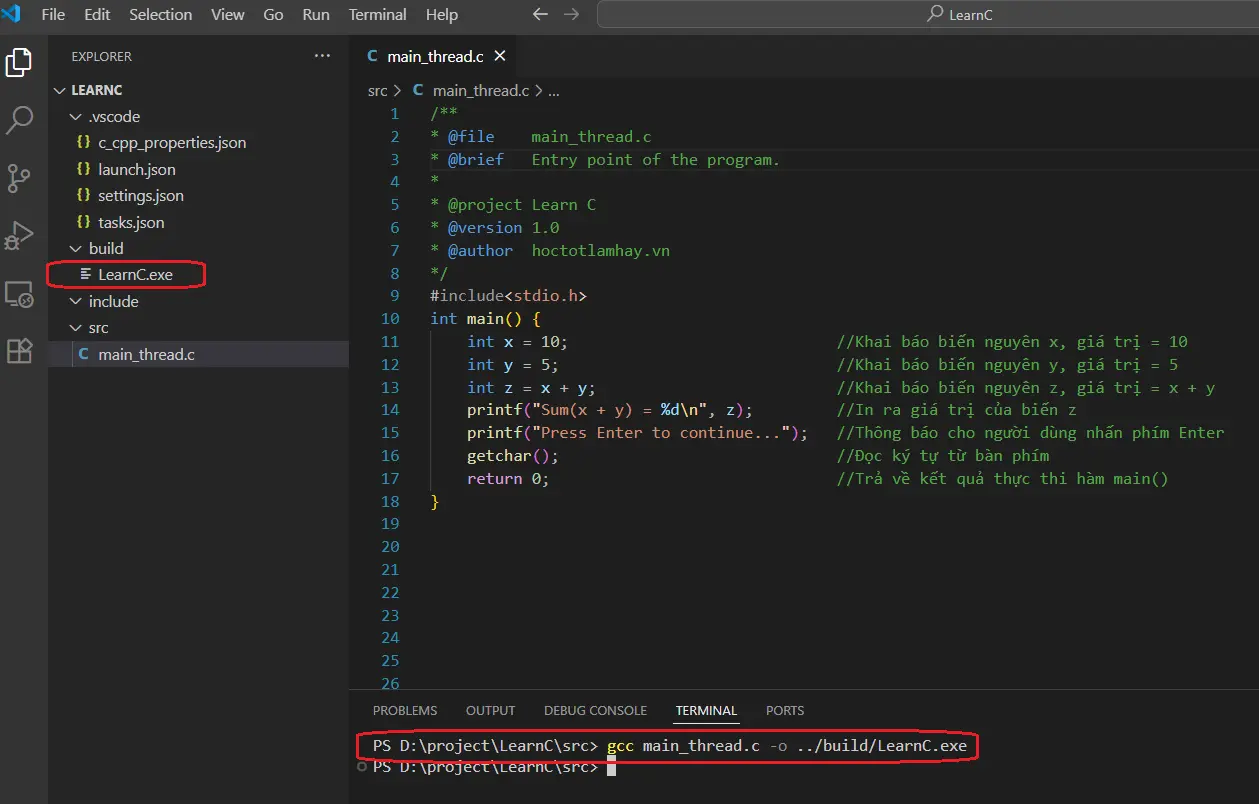1259x804 pixels.
Task: Click the C file icon on main_thread.c tab
Action: pyautogui.click(x=373, y=56)
